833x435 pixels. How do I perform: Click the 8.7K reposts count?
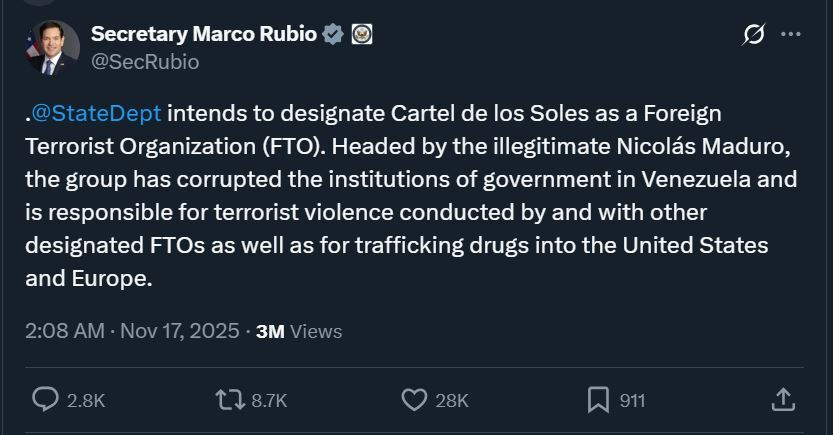coord(269,401)
